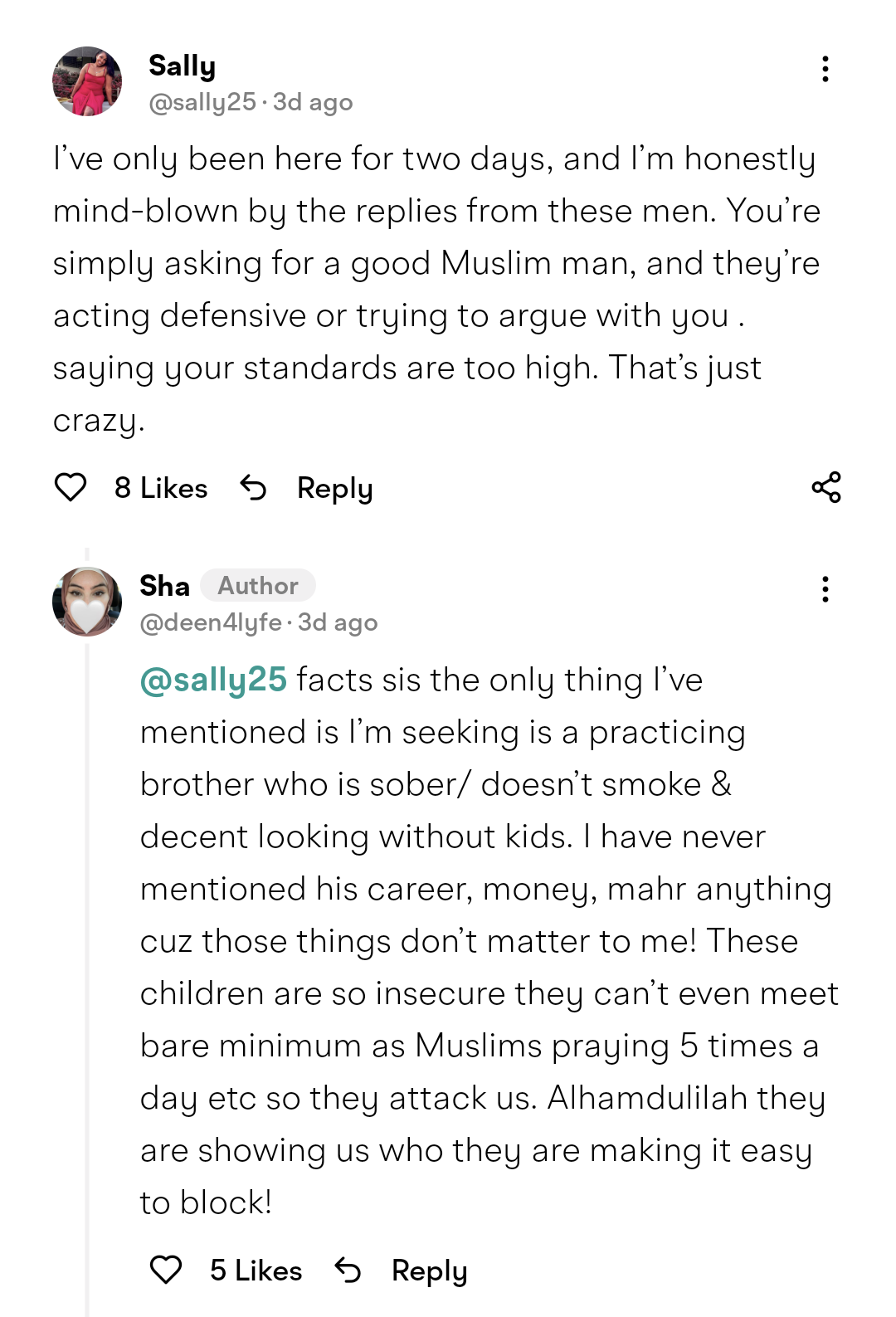Share Sally's comment using the share icon
This screenshot has width=896, height=1317.
coord(826,487)
